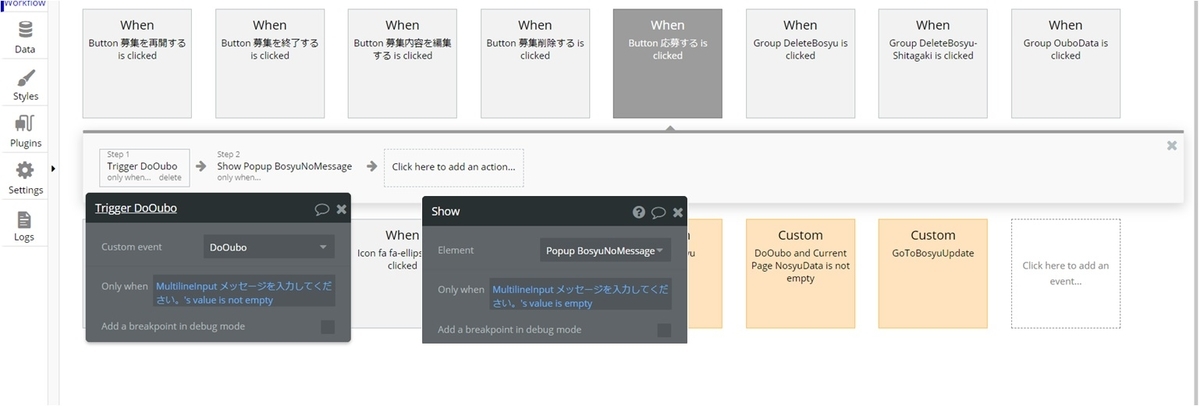Click here to add an action
This screenshot has height=406, width=1200.
[454, 167]
